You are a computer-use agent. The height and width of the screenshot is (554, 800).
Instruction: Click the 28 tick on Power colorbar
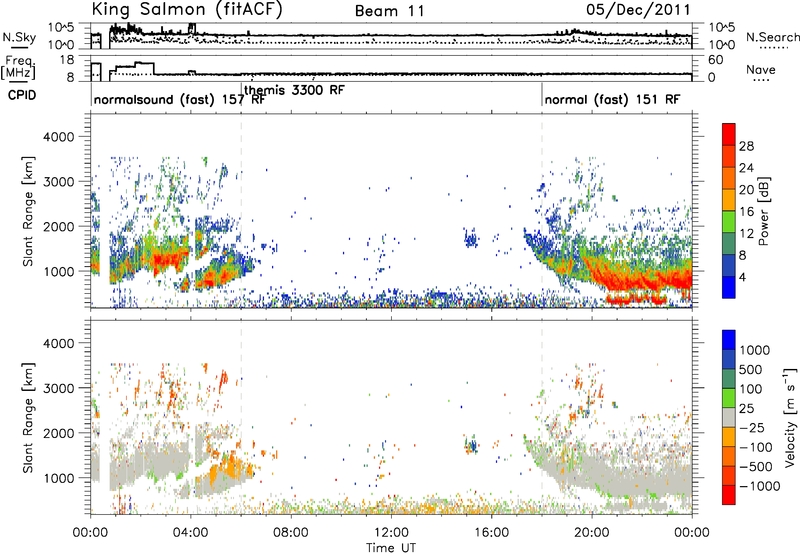click(x=746, y=146)
